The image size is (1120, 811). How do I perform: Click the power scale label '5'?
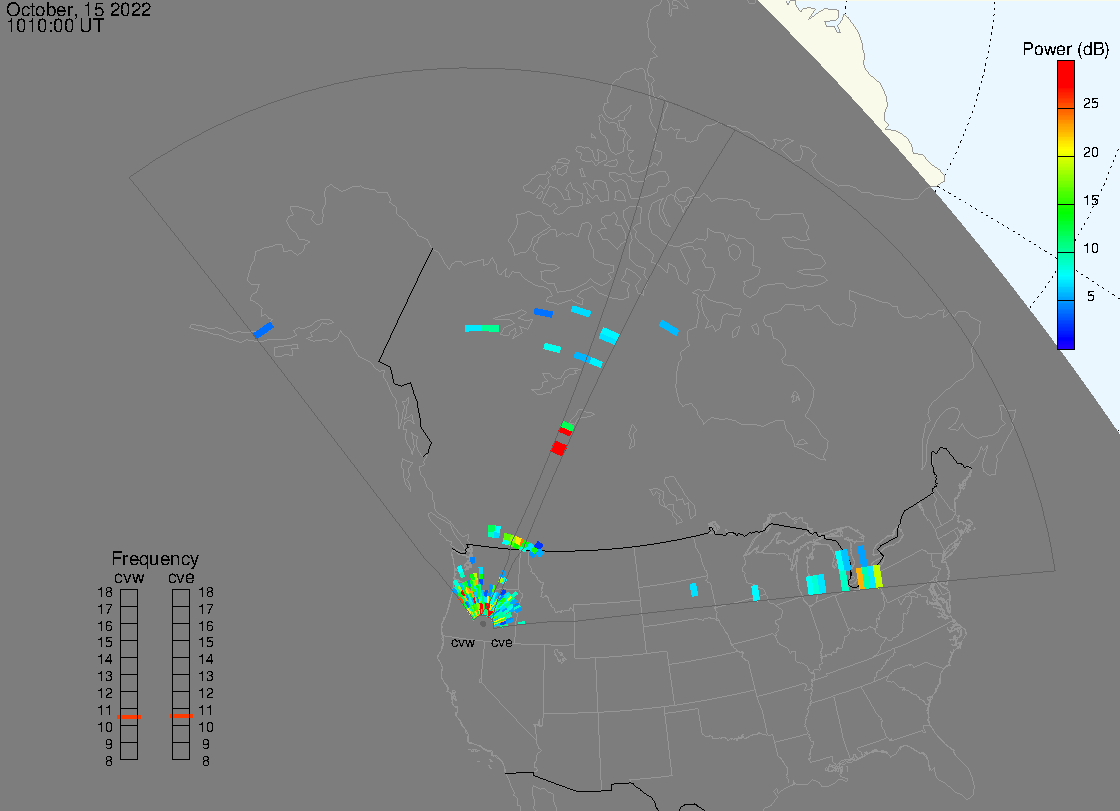point(1090,297)
